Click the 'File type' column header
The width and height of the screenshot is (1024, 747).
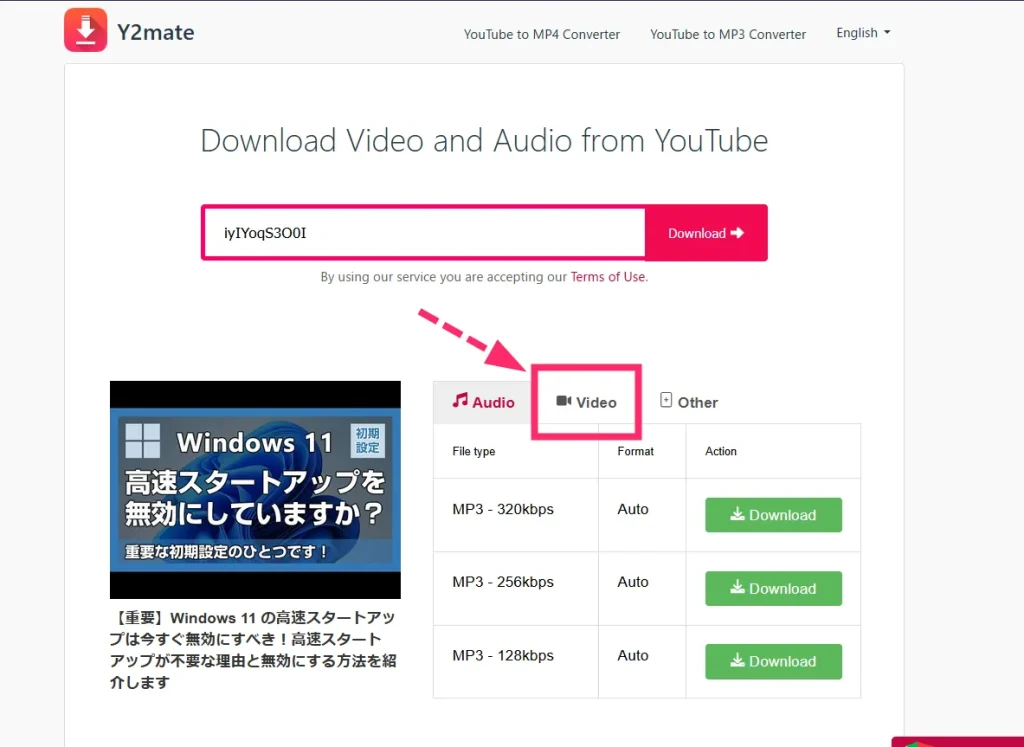(473, 451)
